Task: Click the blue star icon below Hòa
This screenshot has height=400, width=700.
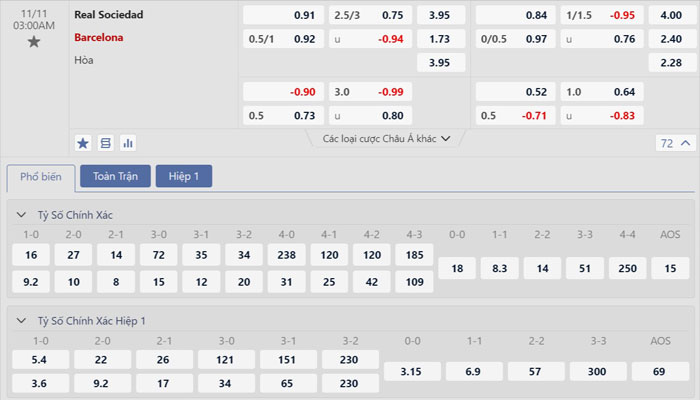Action: coord(83,142)
